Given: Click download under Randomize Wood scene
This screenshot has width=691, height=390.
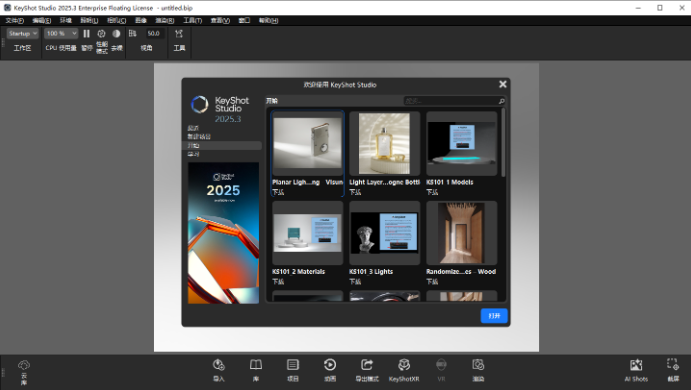Looking at the screenshot, I should (432, 282).
